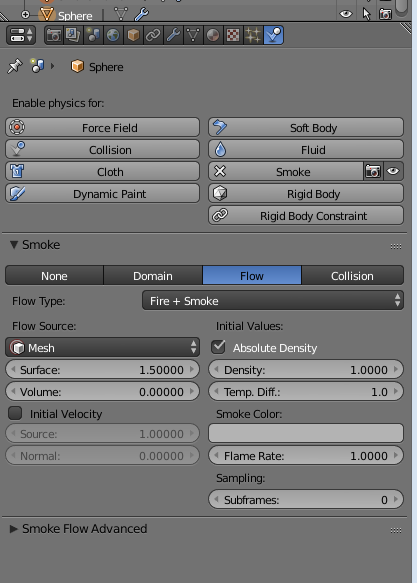Screen dimensions: 417x583
Task: Remove Smoke physics with X button
Action: pyautogui.click(x=285, y=171)
